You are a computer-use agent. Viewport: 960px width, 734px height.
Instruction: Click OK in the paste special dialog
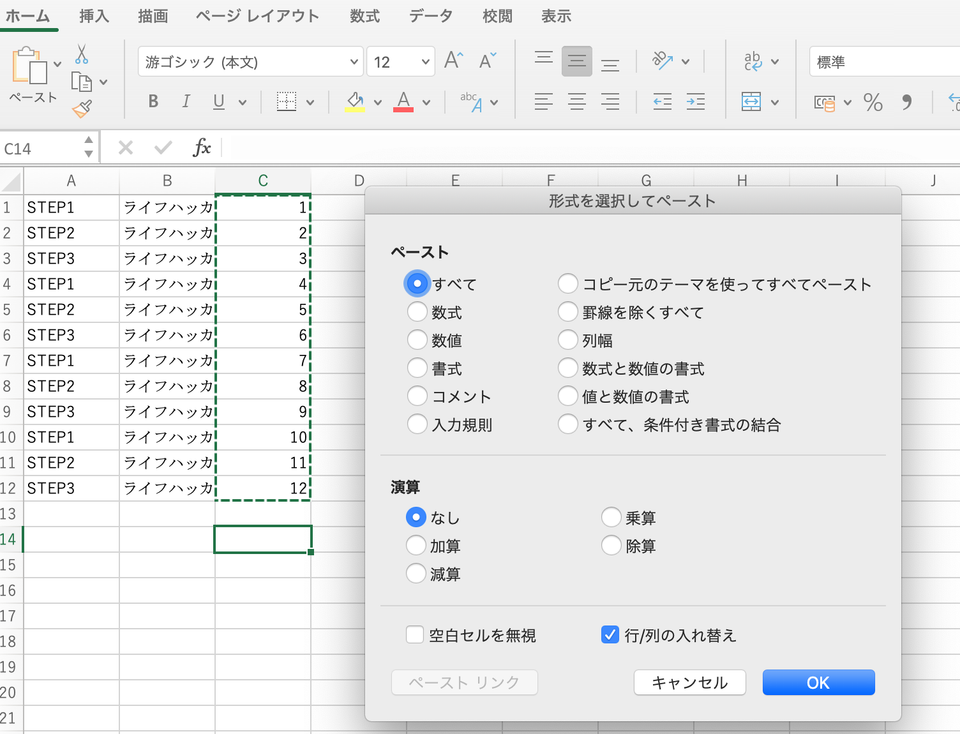pos(818,682)
